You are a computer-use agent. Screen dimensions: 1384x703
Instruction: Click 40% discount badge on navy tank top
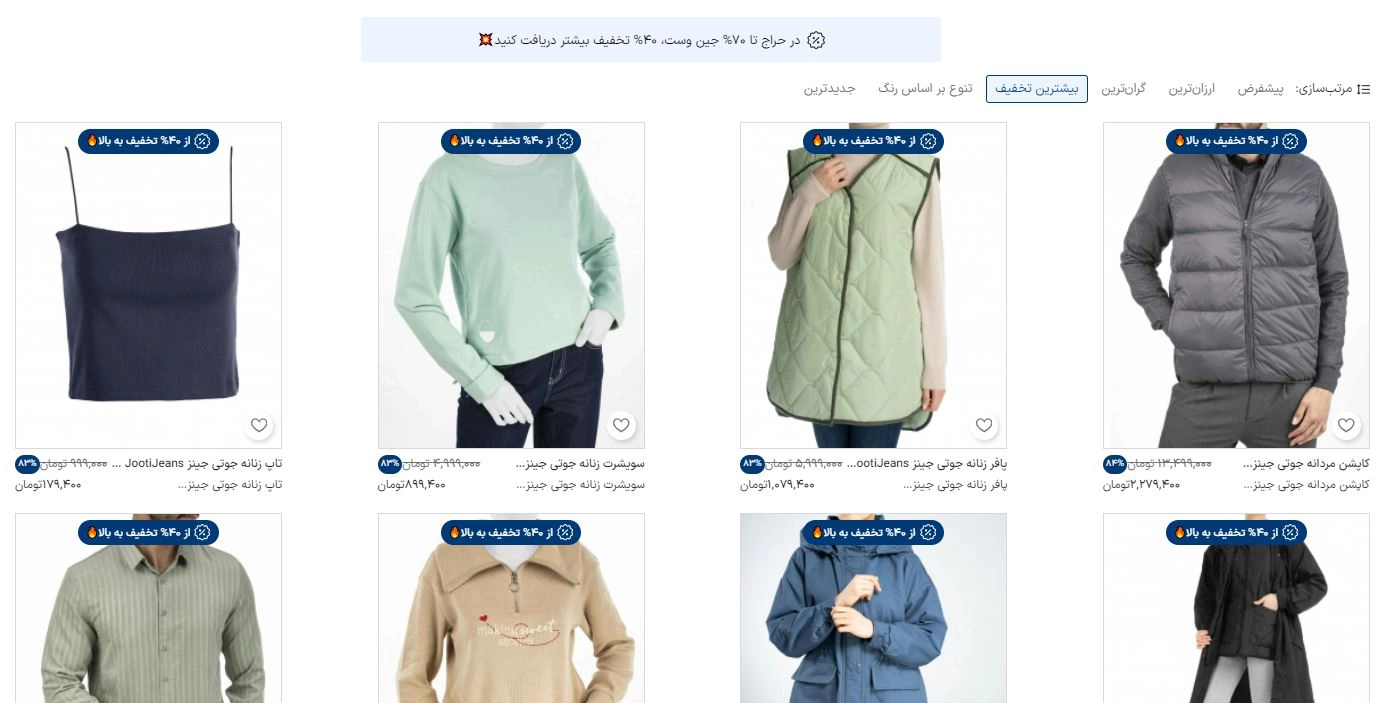coord(148,141)
